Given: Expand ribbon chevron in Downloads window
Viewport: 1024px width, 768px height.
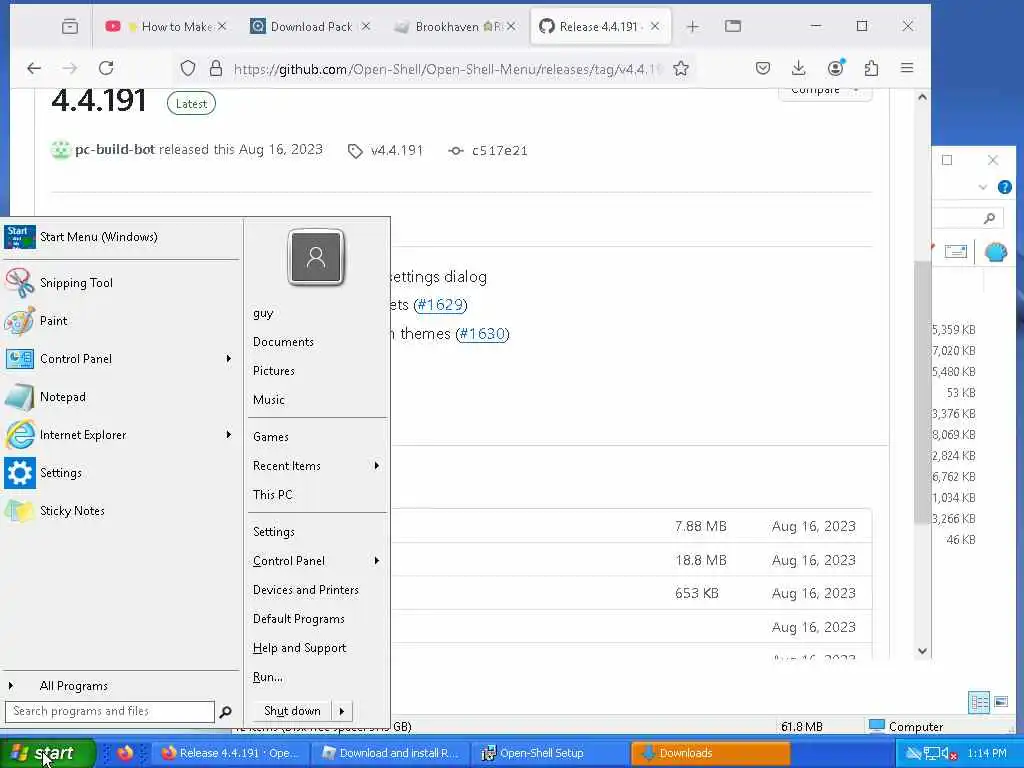Looking at the screenshot, I should click(983, 187).
